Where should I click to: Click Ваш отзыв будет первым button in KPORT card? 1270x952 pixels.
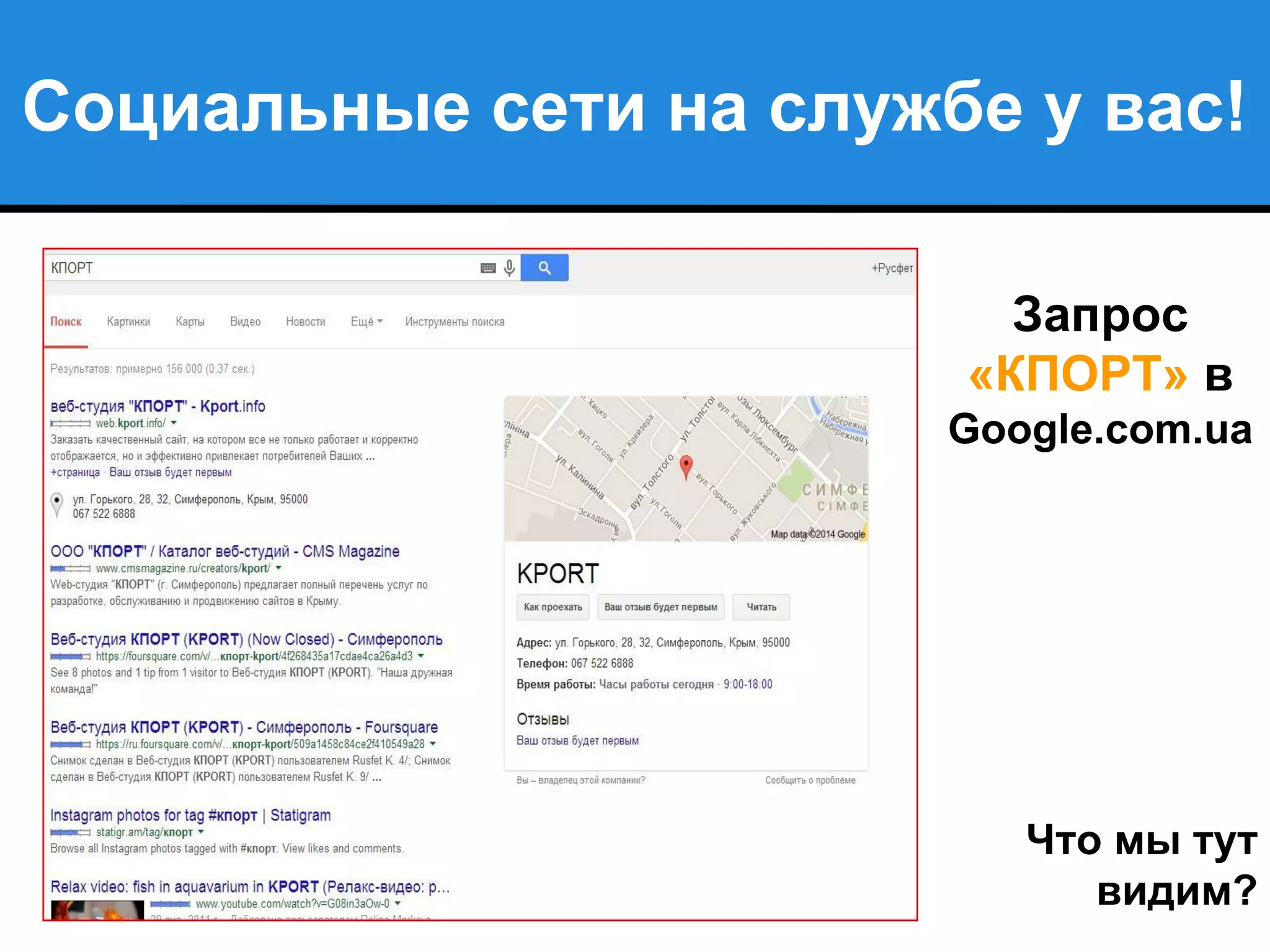click(x=660, y=607)
